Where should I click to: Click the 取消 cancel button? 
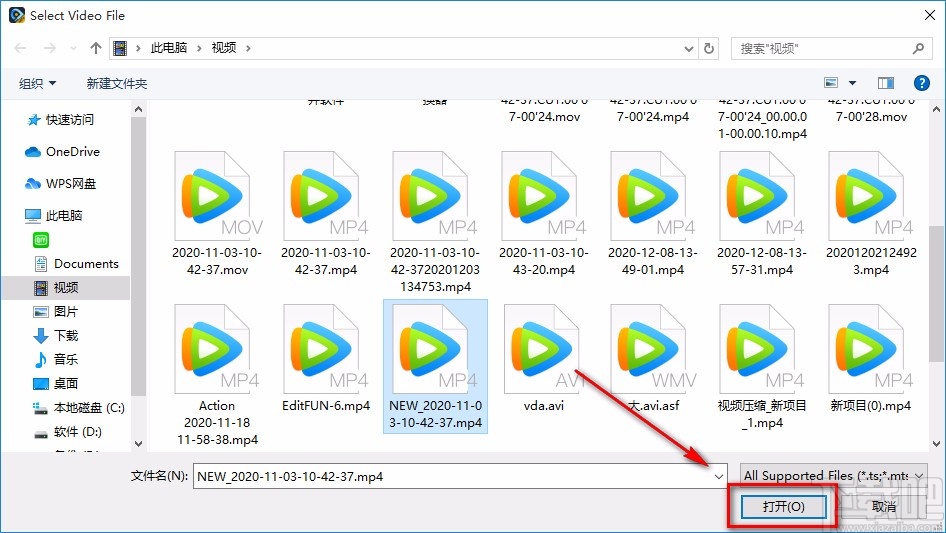[884, 506]
